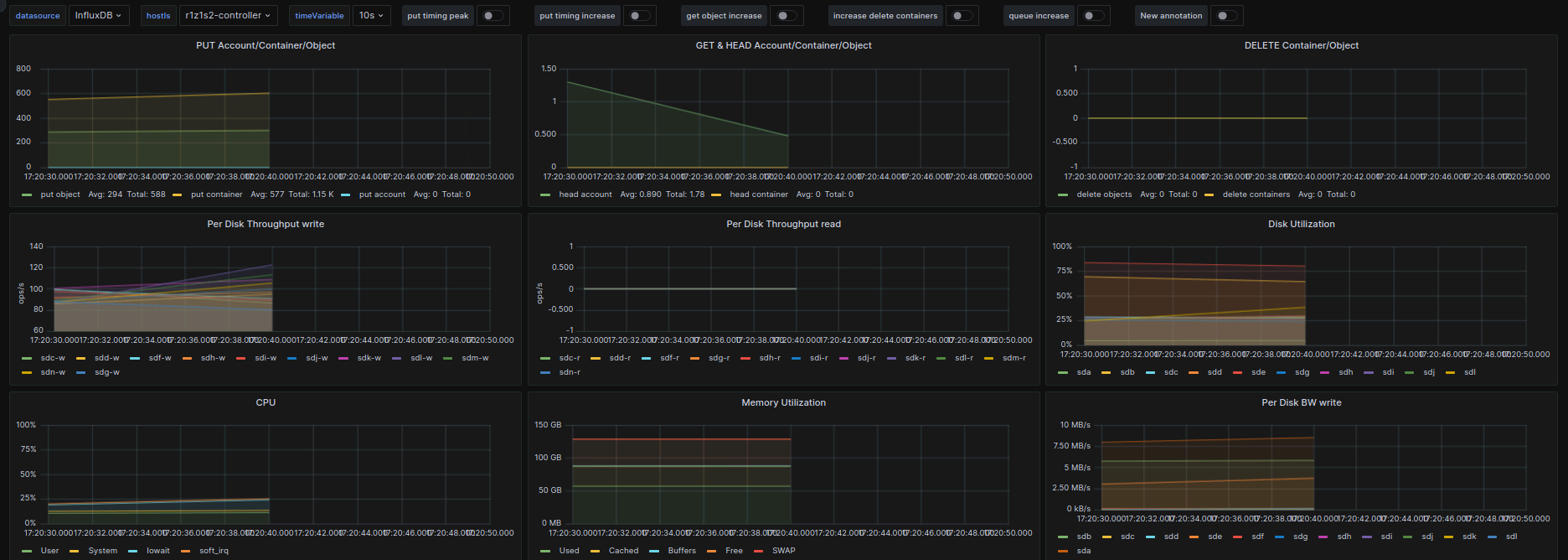Expand the r1z1s2-controller host selector
This screenshot has width=1568, height=560.
pos(228,16)
